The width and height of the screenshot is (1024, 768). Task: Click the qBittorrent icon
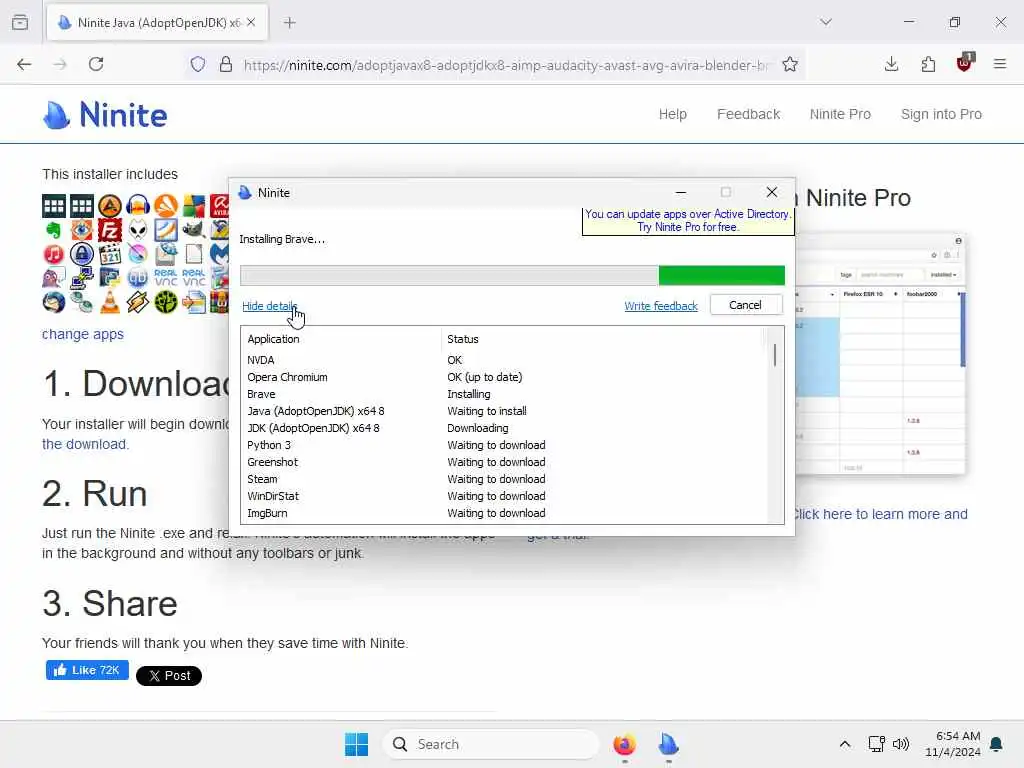[138, 278]
